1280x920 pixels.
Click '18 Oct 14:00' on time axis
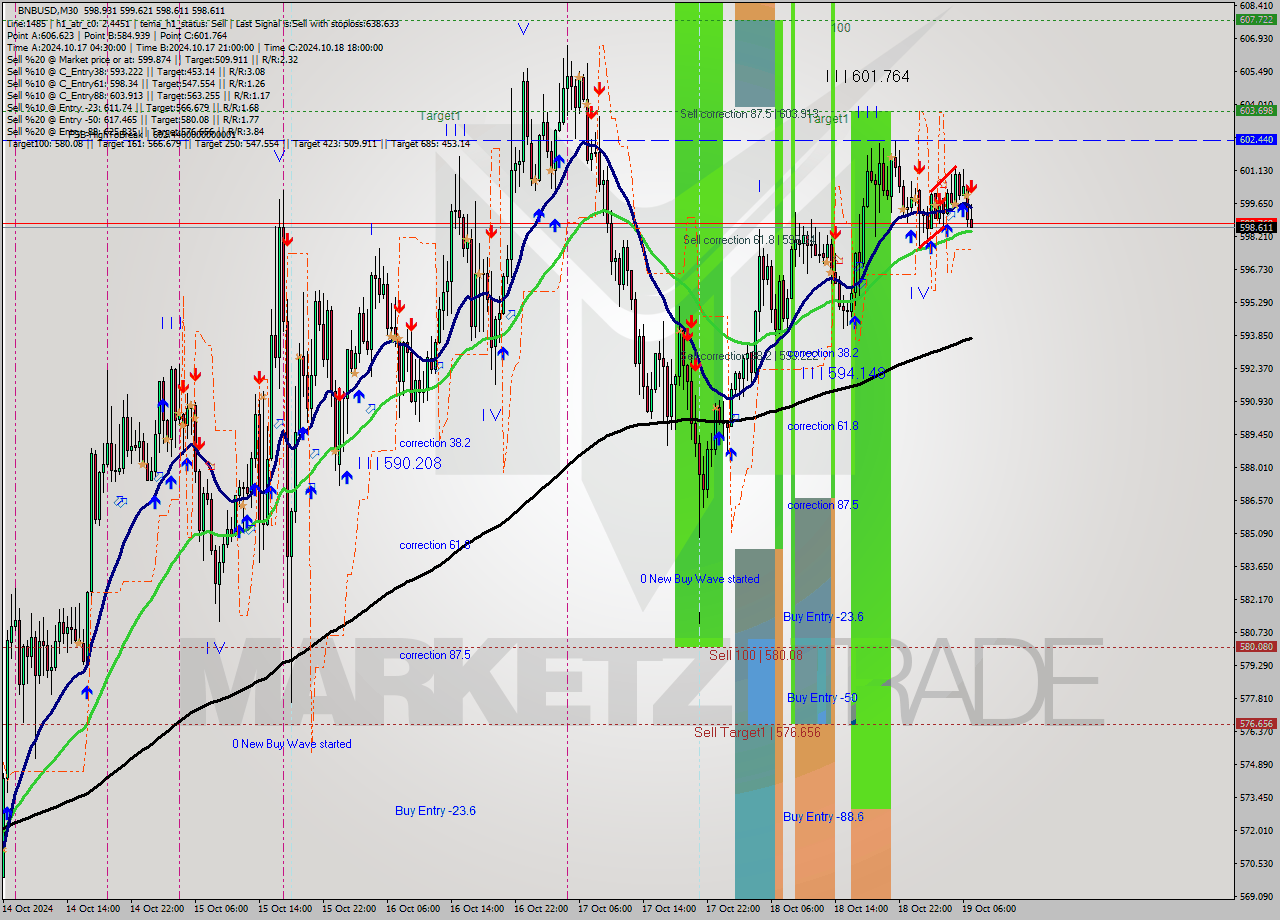(861, 909)
